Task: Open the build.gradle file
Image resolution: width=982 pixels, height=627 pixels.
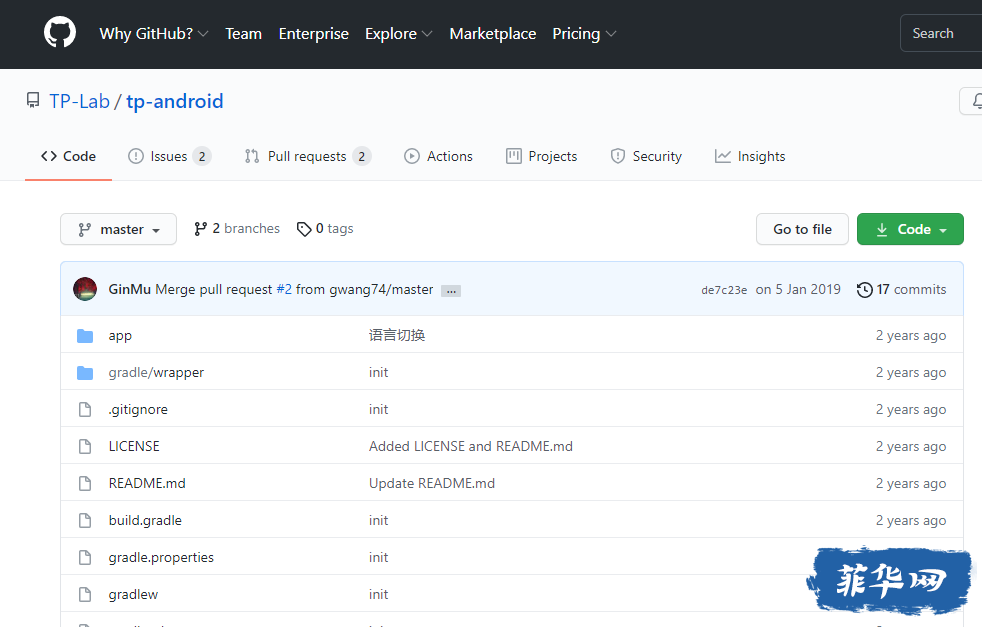Action: click(145, 521)
